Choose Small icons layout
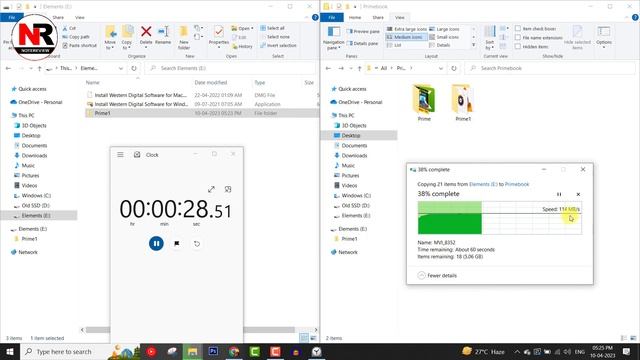This screenshot has width=640, height=360. 444,37
